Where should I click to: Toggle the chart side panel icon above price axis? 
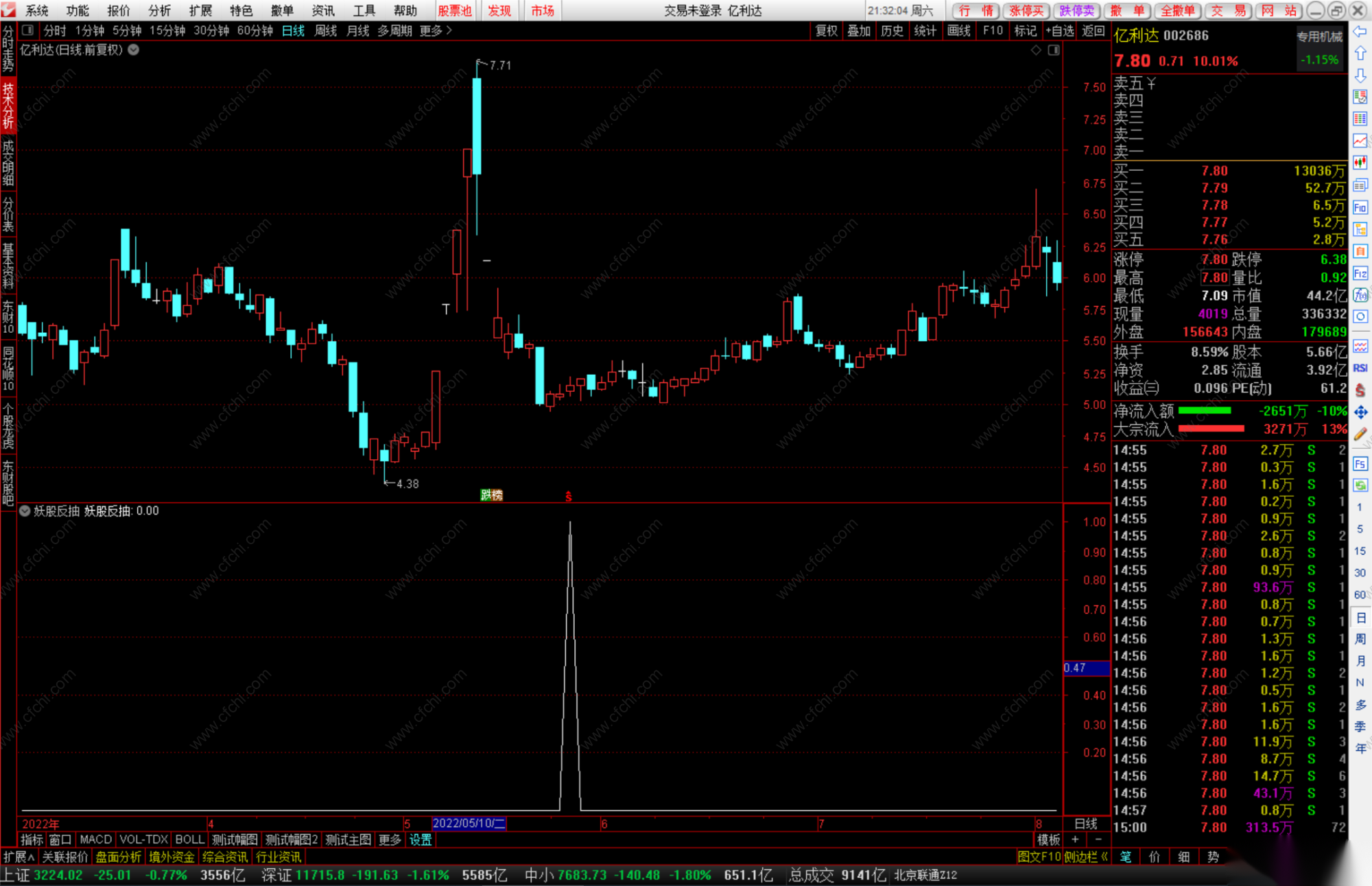1054,50
